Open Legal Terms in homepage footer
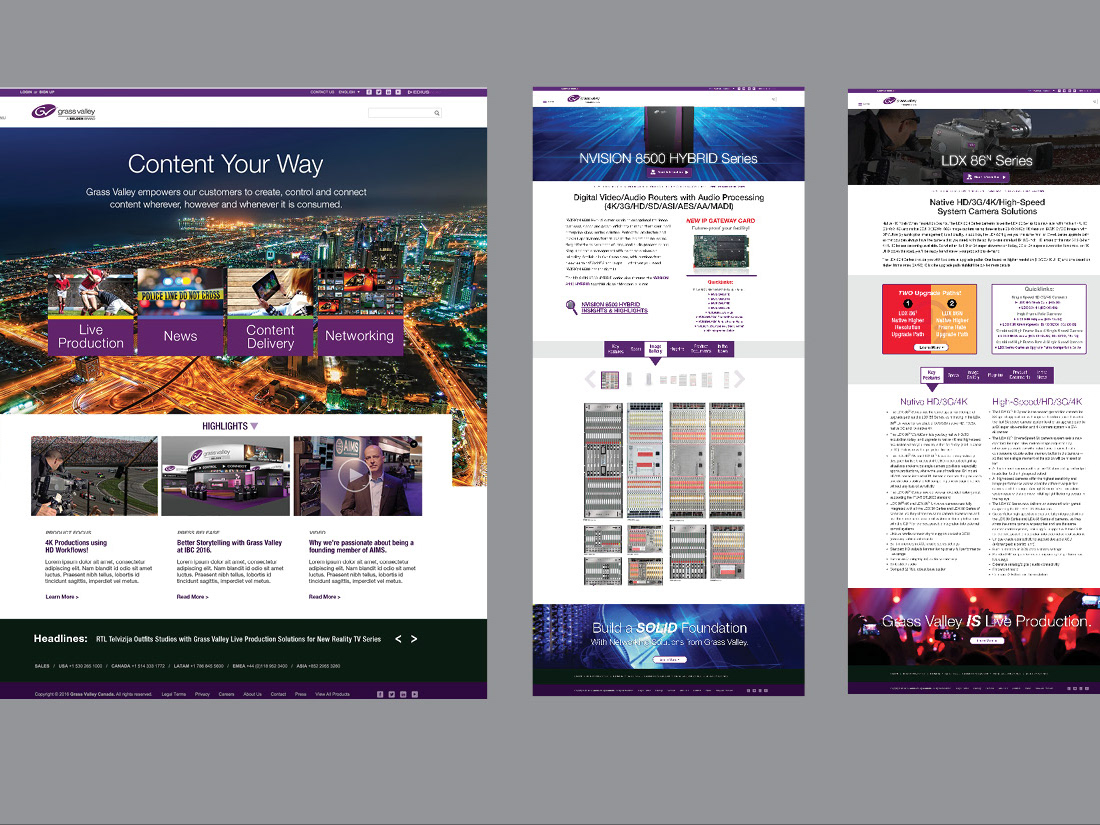 point(174,694)
